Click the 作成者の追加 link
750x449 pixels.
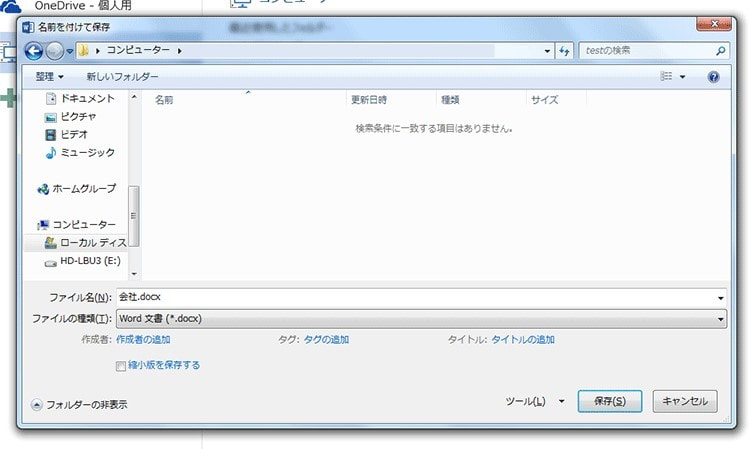tap(143, 340)
